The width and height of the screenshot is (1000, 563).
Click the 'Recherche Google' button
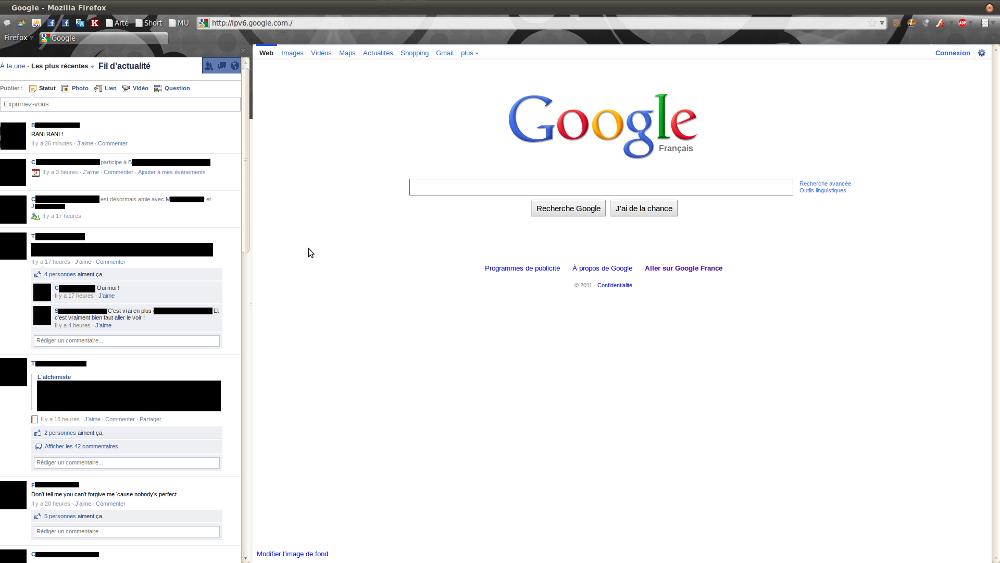pos(568,208)
